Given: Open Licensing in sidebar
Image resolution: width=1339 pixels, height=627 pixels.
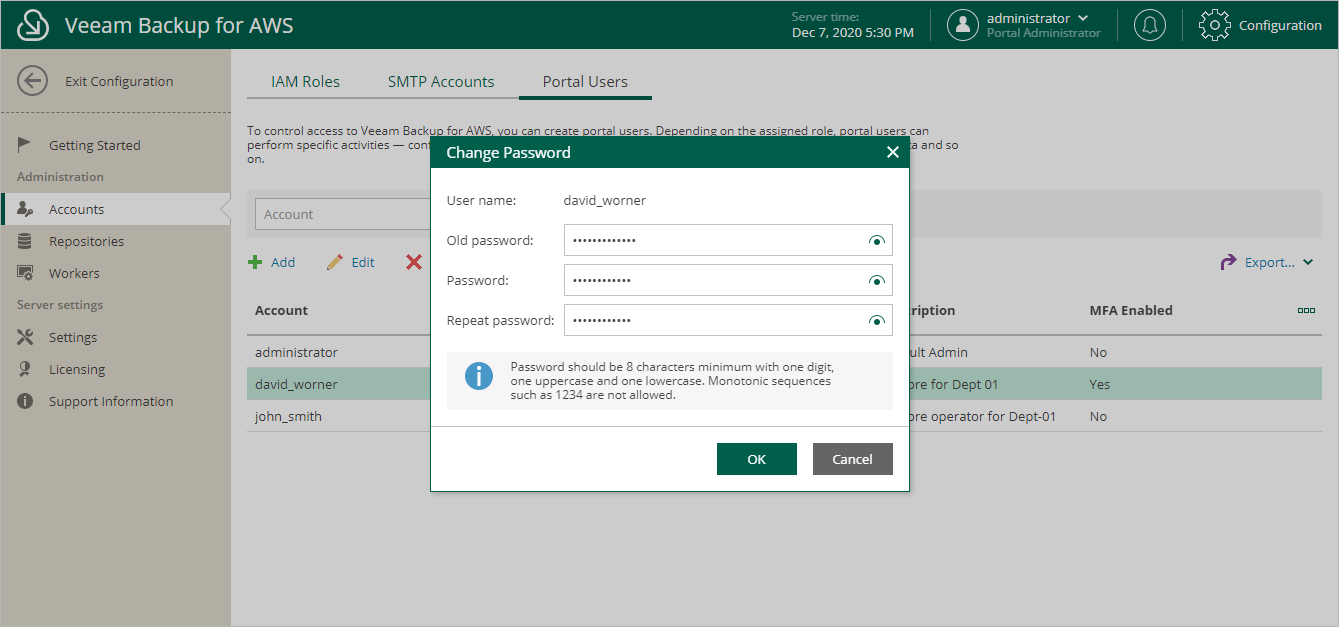Looking at the screenshot, I should click(x=77, y=369).
